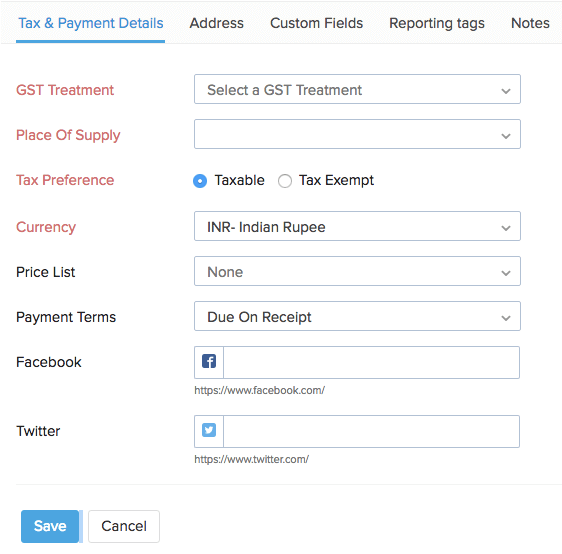Click the blue Save button
Screen dimensions: 562x554
coord(50,526)
